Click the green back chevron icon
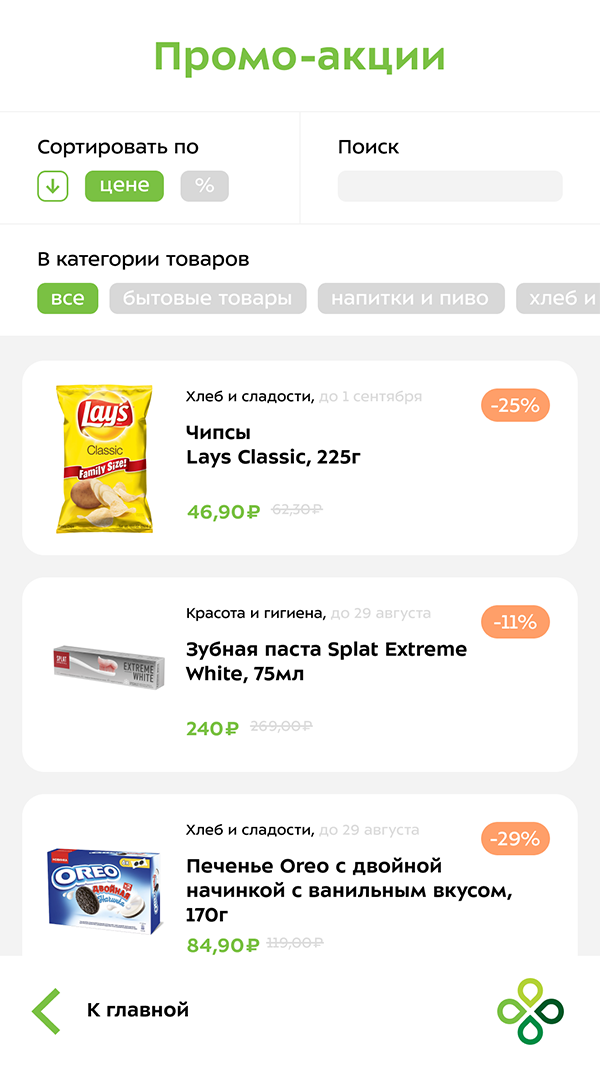This screenshot has height=1067, width=600. click(46, 1010)
